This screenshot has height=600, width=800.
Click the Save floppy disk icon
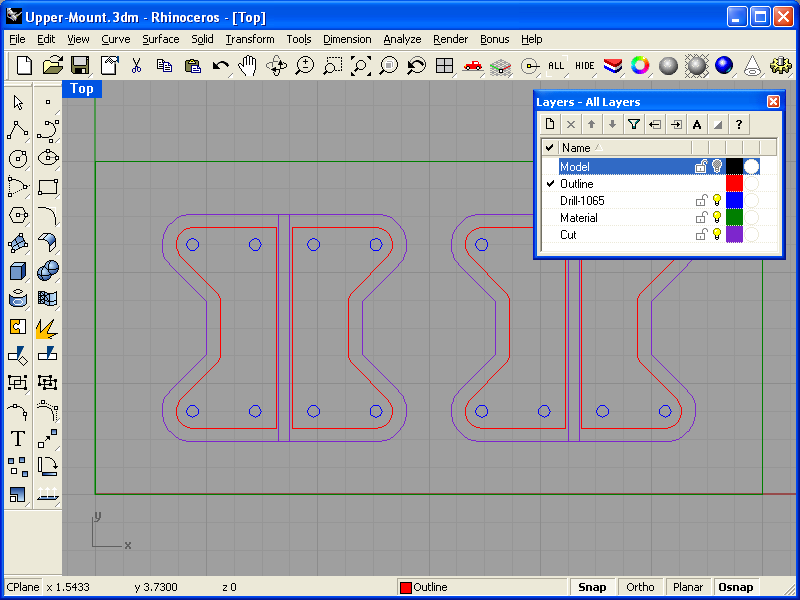[x=80, y=66]
